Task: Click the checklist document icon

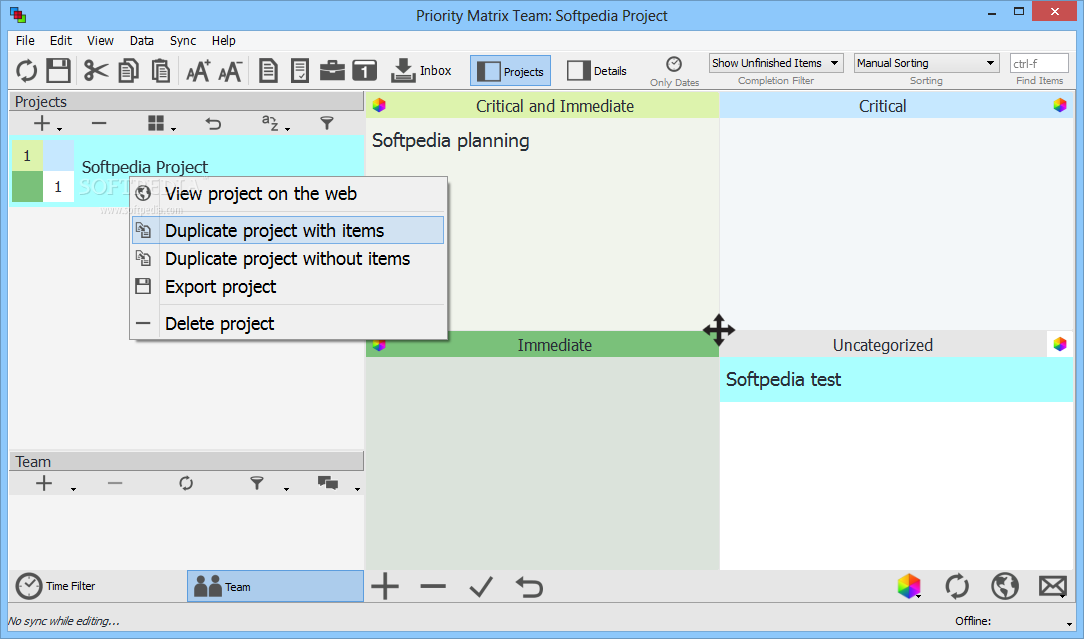Action: coord(300,71)
